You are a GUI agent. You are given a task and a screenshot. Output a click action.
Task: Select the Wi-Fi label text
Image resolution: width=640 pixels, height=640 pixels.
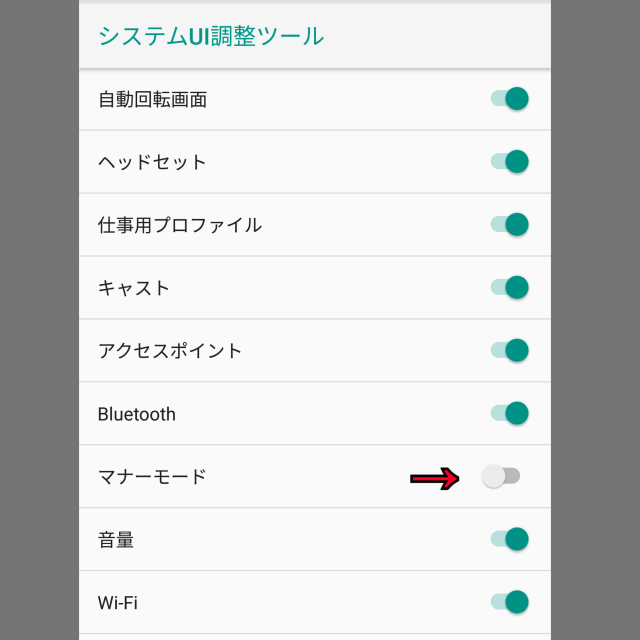[118, 603]
